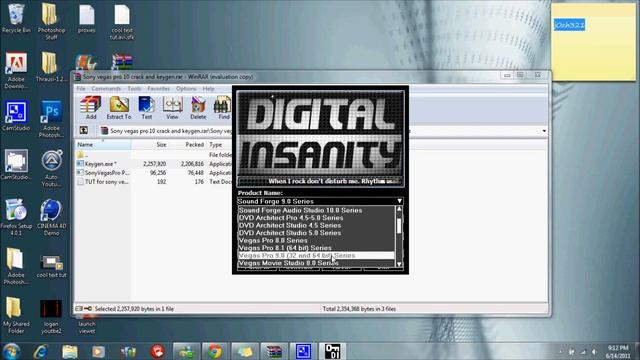Click the down arrow of product list scrollbar
This screenshot has height=360, width=640.
click(399, 264)
